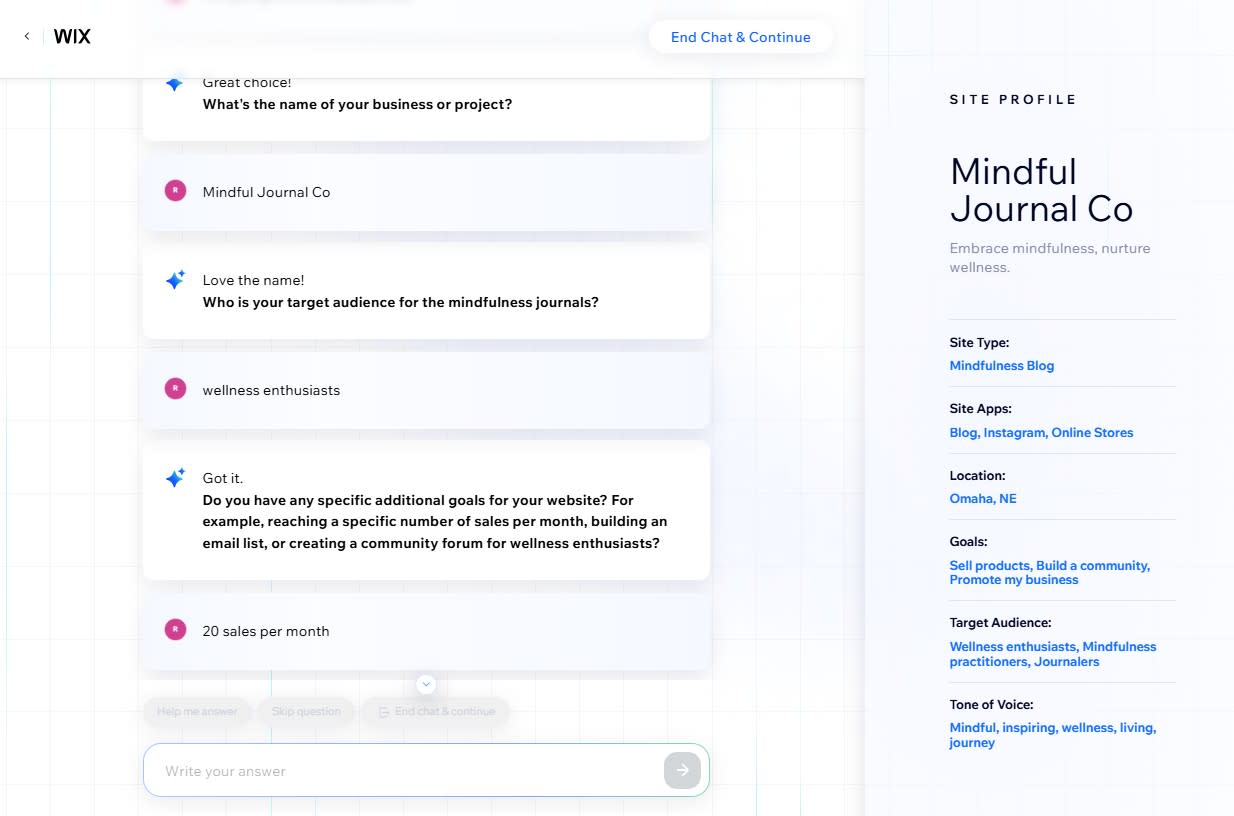Click the Site Type: label

click(x=979, y=343)
